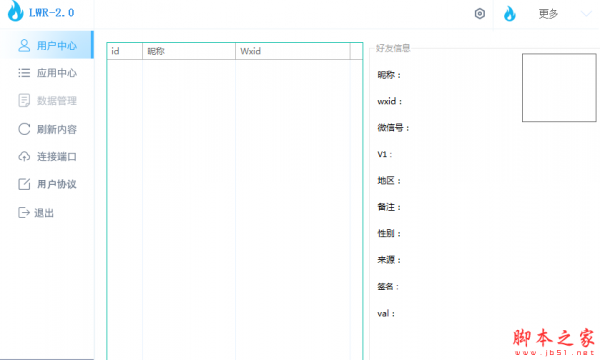Click the 签名： label
The image size is (600, 360).
(388, 287)
